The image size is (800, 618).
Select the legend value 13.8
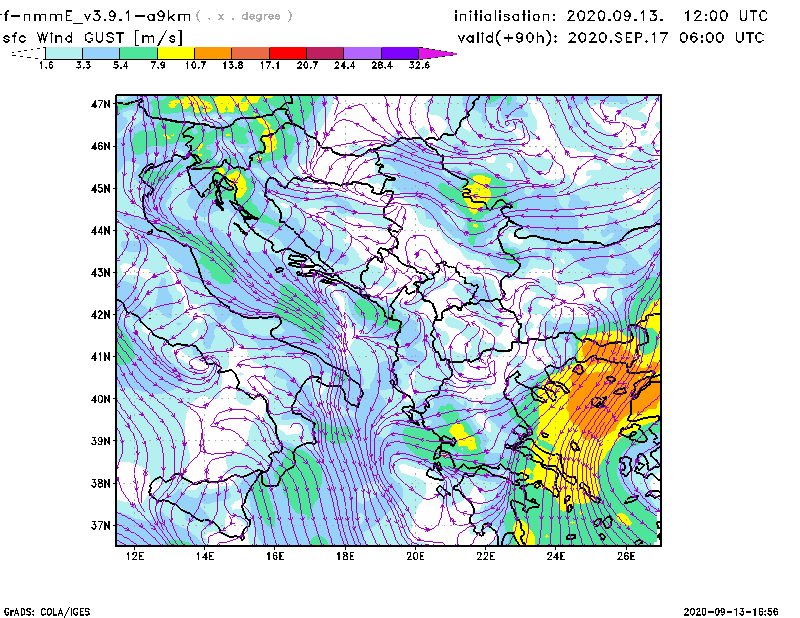[233, 65]
